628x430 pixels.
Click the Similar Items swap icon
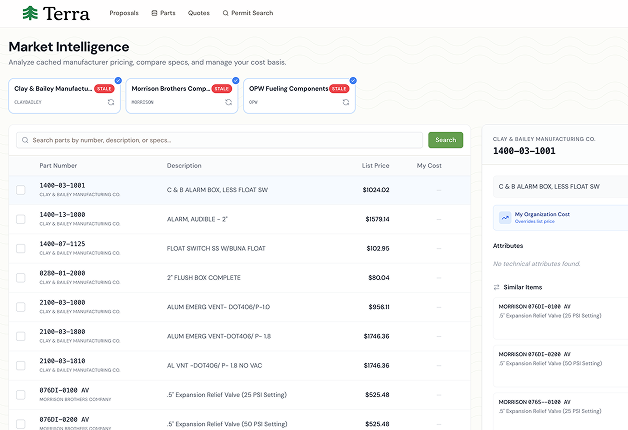point(497,287)
